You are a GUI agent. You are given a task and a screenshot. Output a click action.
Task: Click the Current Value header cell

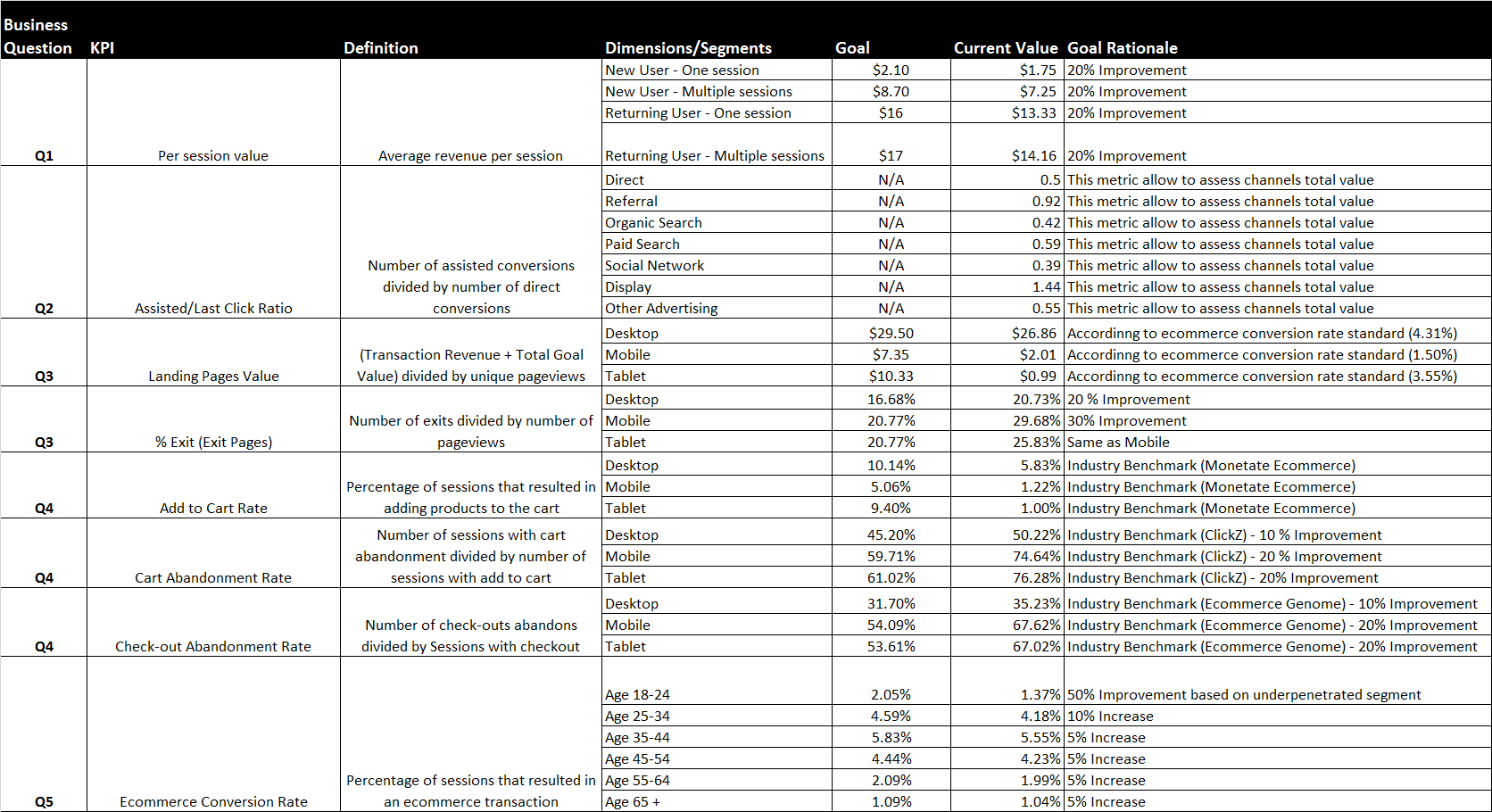click(1005, 48)
